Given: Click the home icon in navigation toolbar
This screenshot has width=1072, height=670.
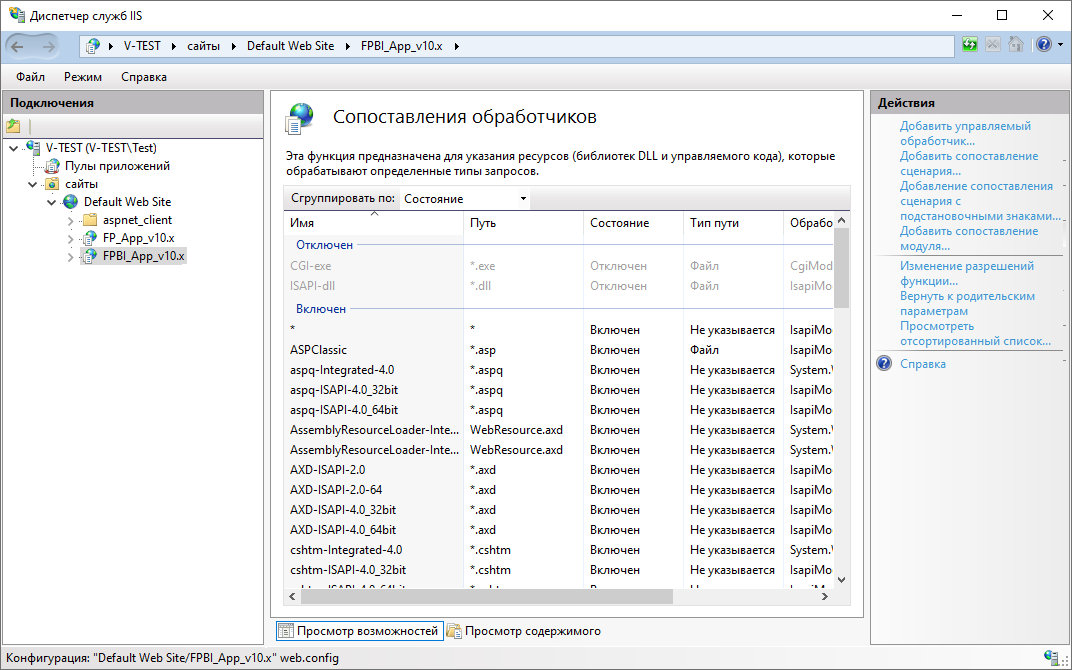Looking at the screenshot, I should click(1015, 45).
